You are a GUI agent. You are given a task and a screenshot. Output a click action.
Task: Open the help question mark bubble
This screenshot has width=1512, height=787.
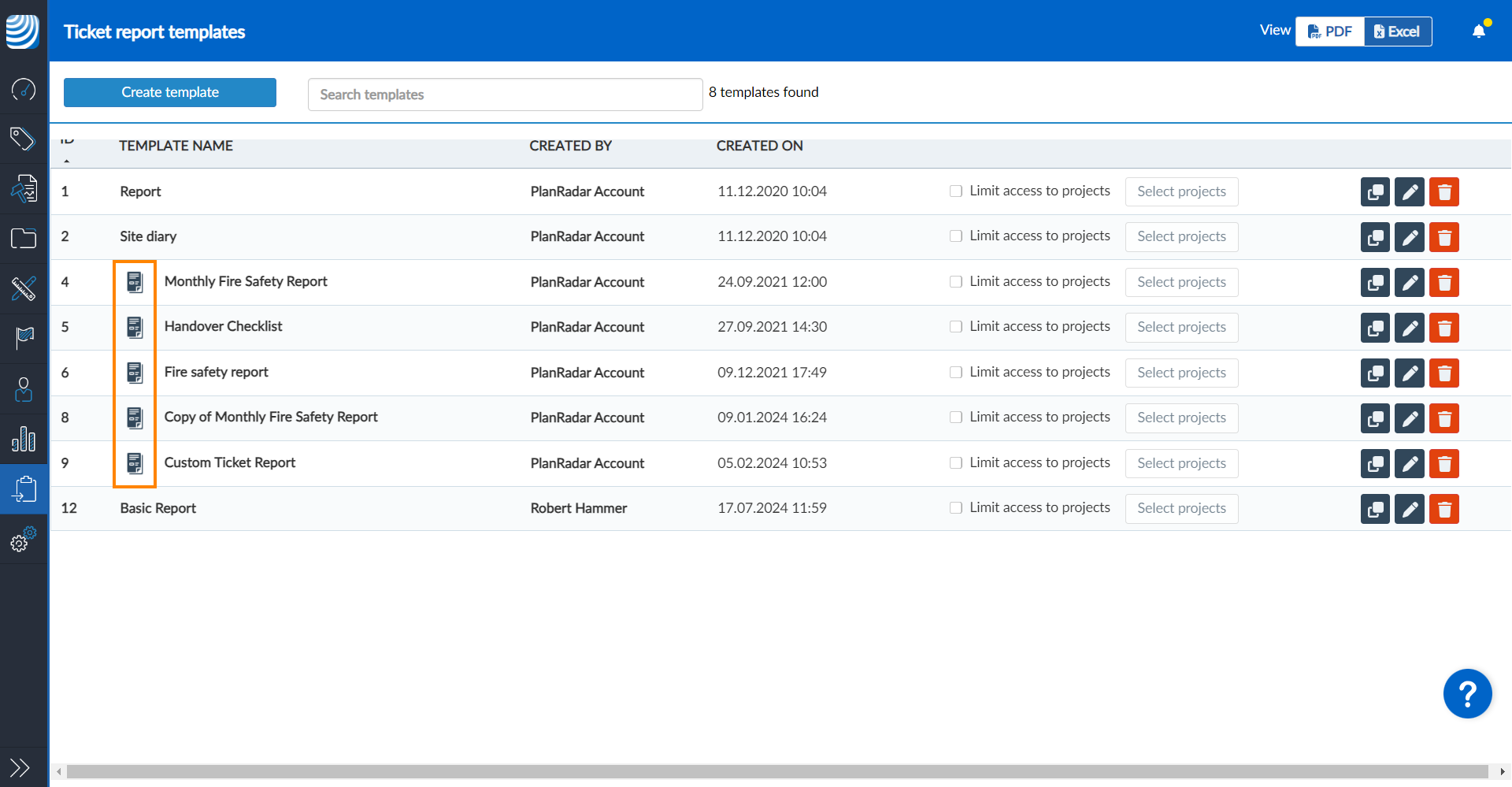click(x=1467, y=694)
